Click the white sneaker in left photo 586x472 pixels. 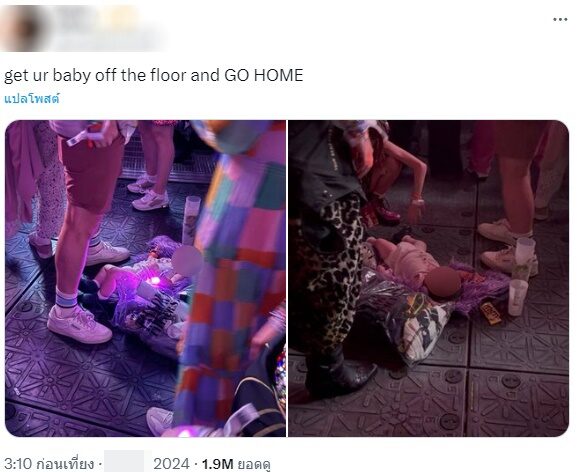[x=79, y=324]
